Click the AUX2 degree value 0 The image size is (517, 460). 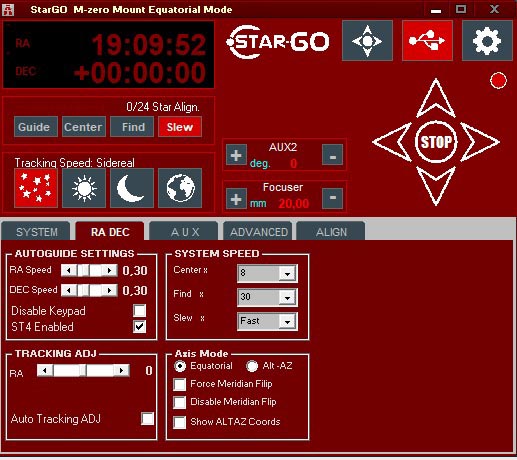pos(293,163)
